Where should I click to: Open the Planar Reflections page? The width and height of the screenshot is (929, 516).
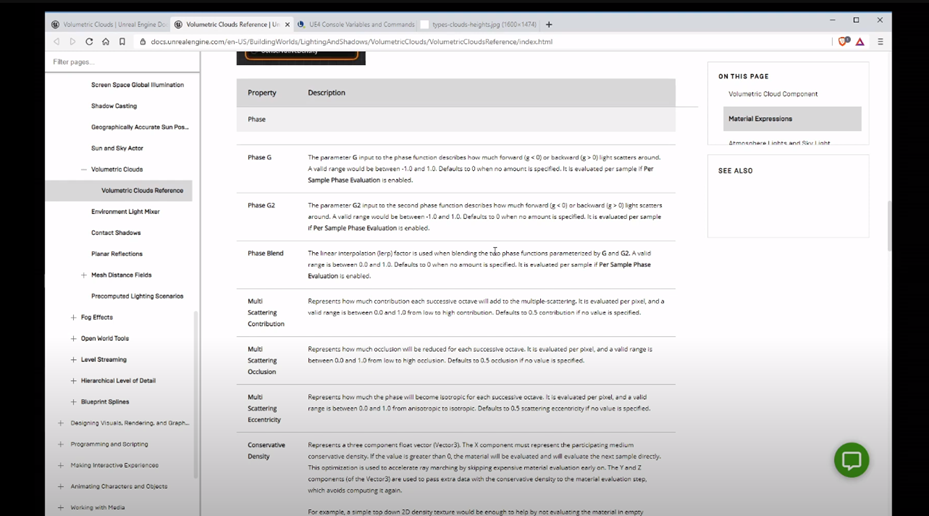117,254
